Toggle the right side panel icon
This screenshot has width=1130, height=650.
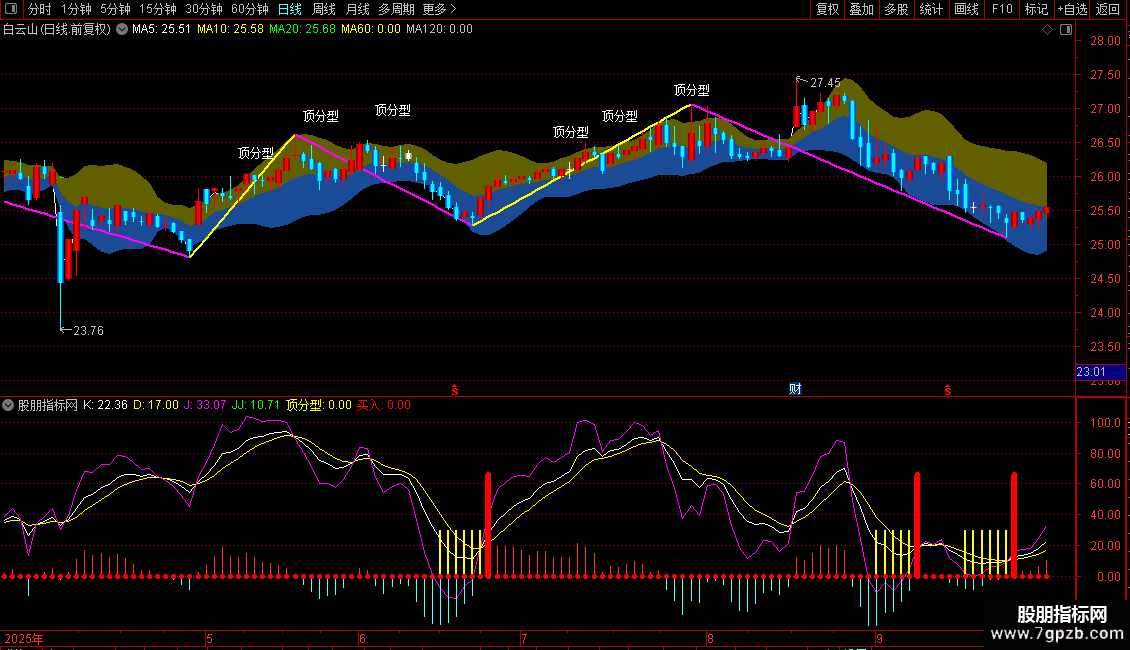point(1066,30)
